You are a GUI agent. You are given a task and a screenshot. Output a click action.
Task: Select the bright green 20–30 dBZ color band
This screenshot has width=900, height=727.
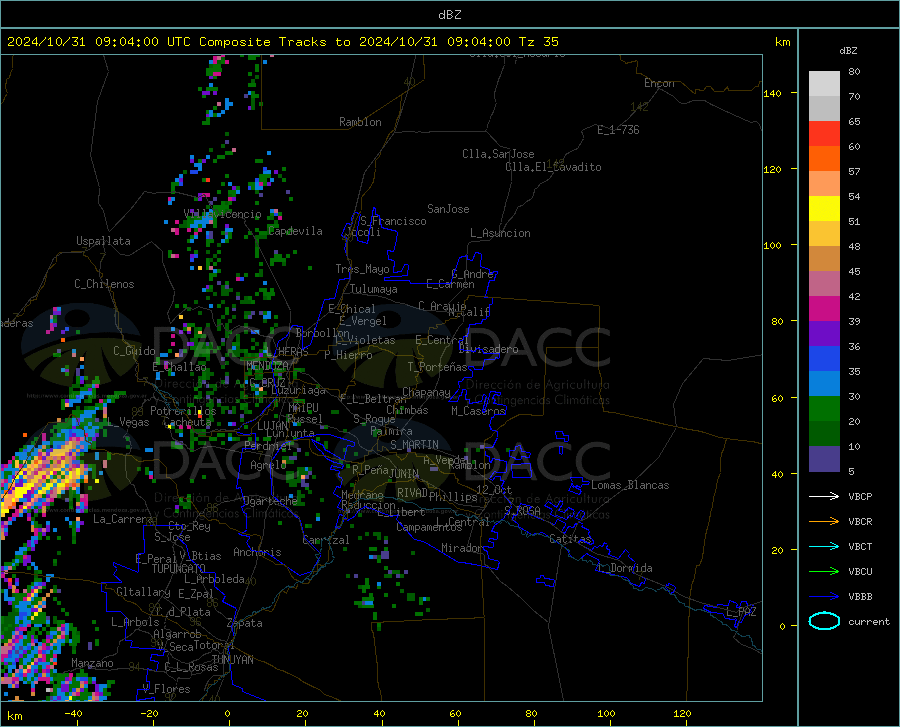pyautogui.click(x=824, y=409)
